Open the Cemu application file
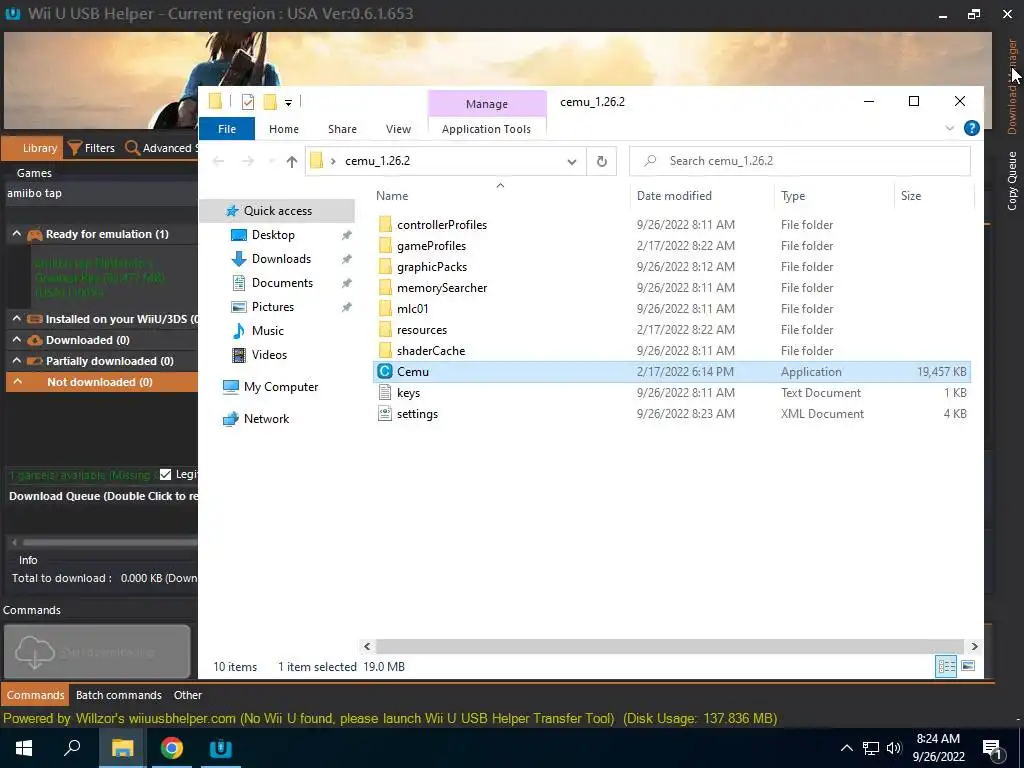This screenshot has height=768, width=1024. coord(671,372)
